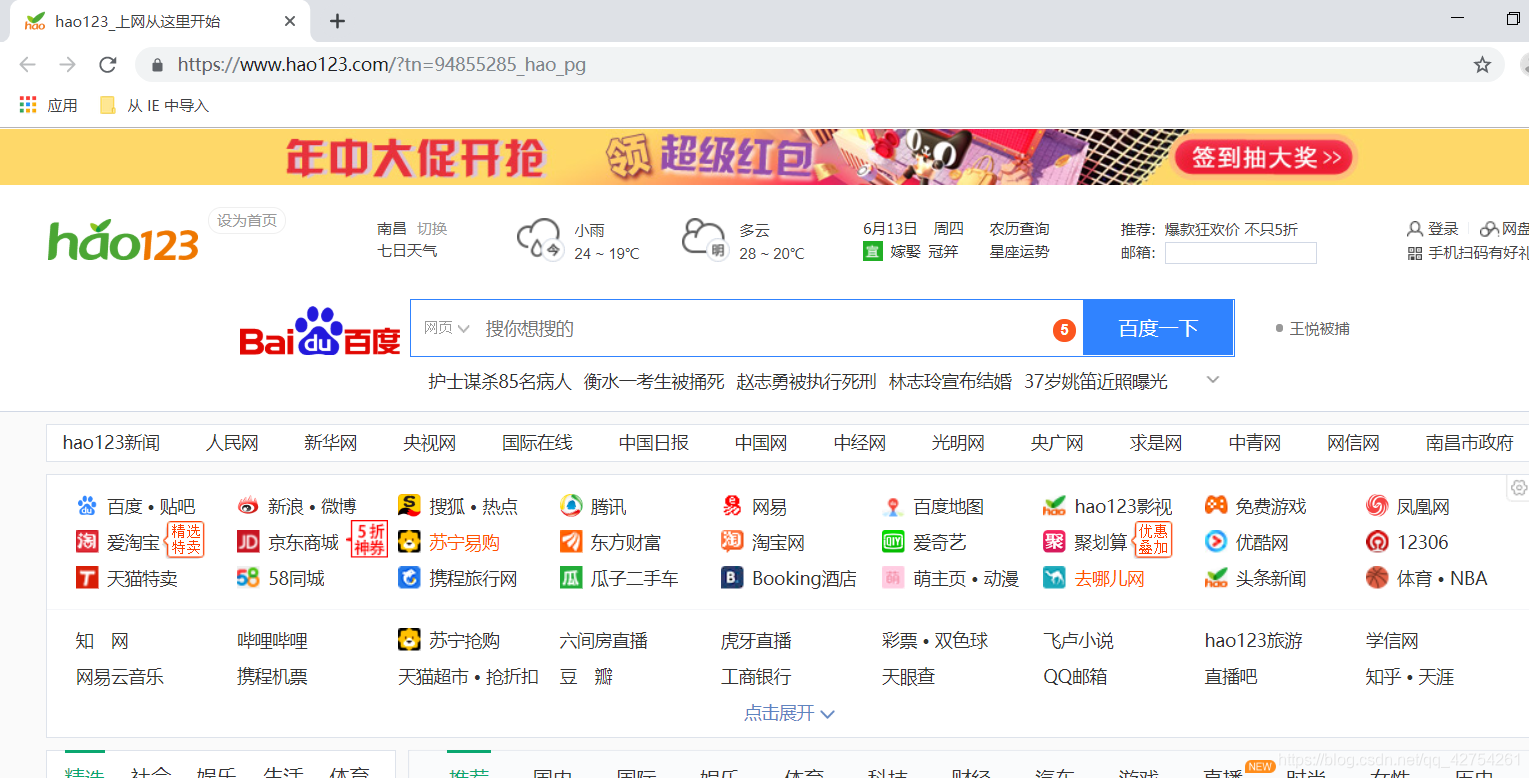
Task: Open the 体育 • NBA basketball icon
Action: click(x=1377, y=578)
